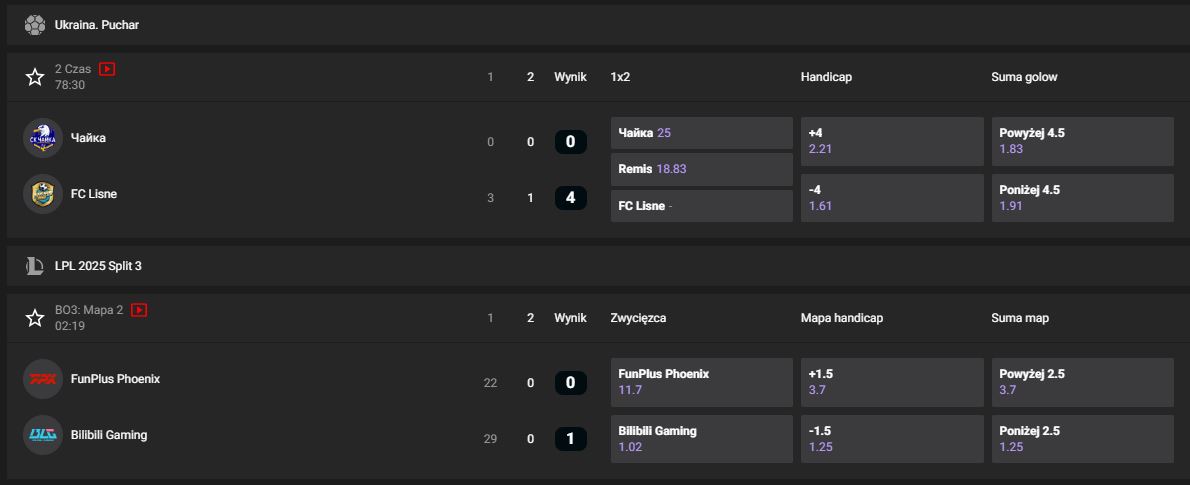Viewport: 1190px width, 485px height.
Task: Click FC Lisne total score 4
Action: [571, 198]
